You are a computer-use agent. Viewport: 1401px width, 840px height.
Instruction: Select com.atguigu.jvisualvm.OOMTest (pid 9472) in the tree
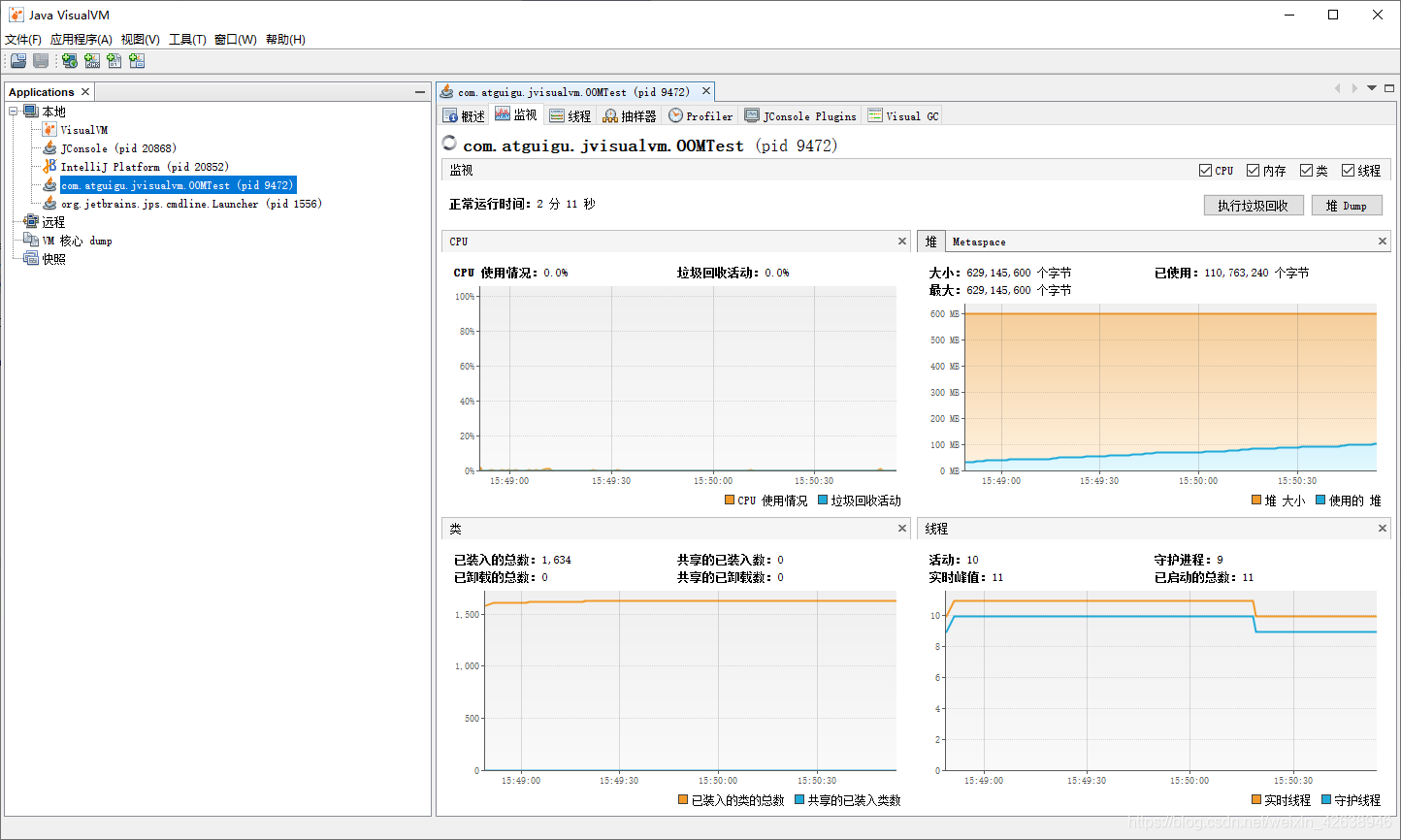pyautogui.click(x=177, y=184)
